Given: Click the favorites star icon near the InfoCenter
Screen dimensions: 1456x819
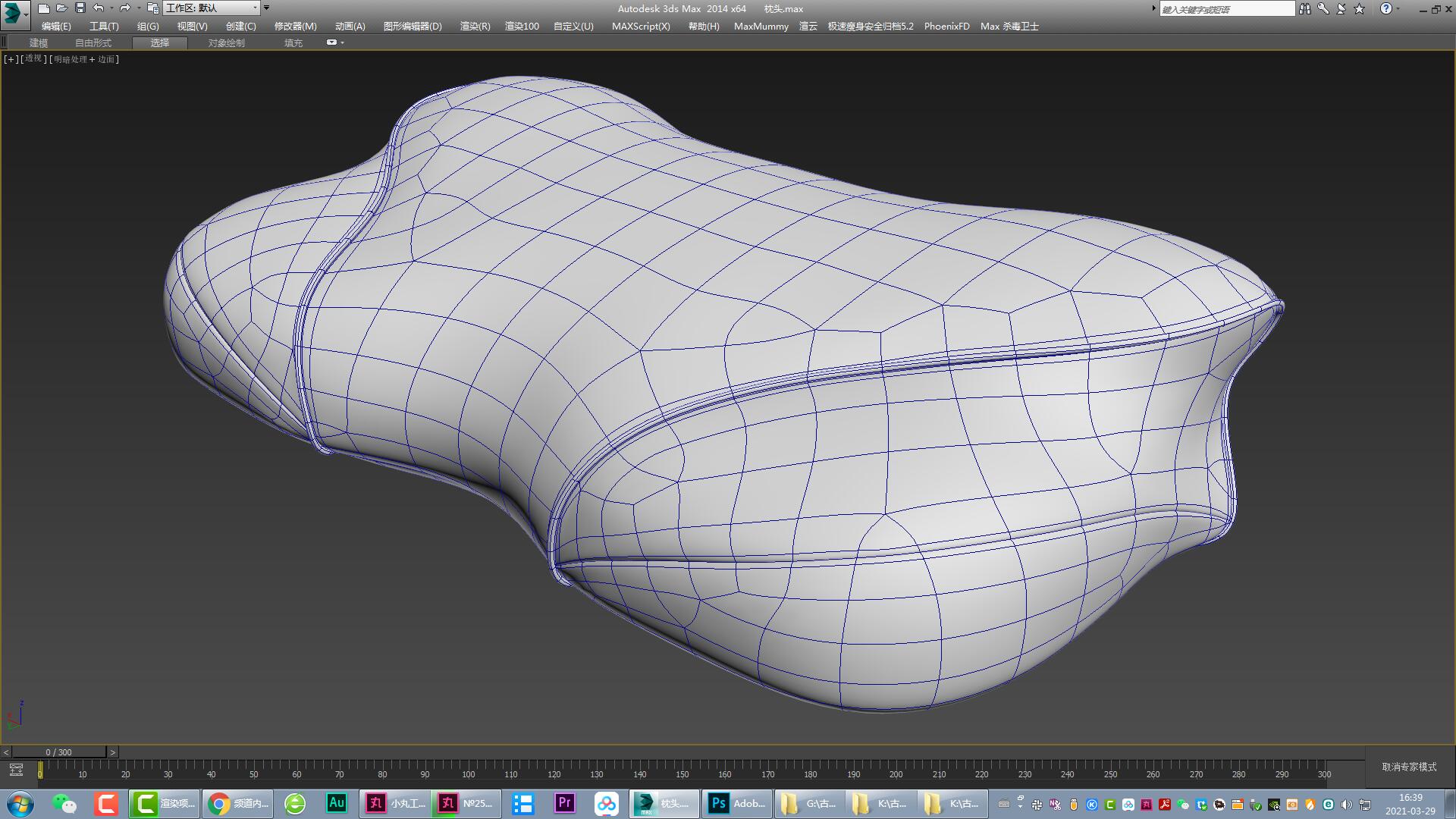Looking at the screenshot, I should pos(1360,8).
